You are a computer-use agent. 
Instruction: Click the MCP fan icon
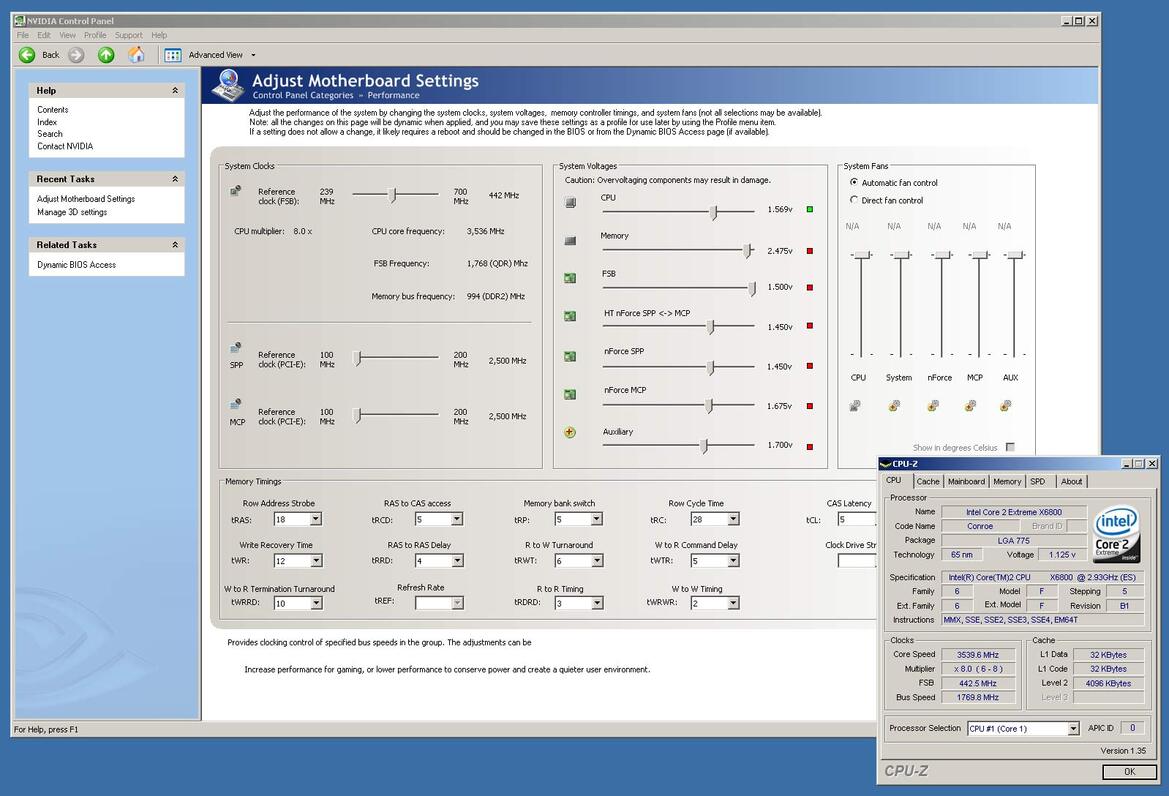970,405
